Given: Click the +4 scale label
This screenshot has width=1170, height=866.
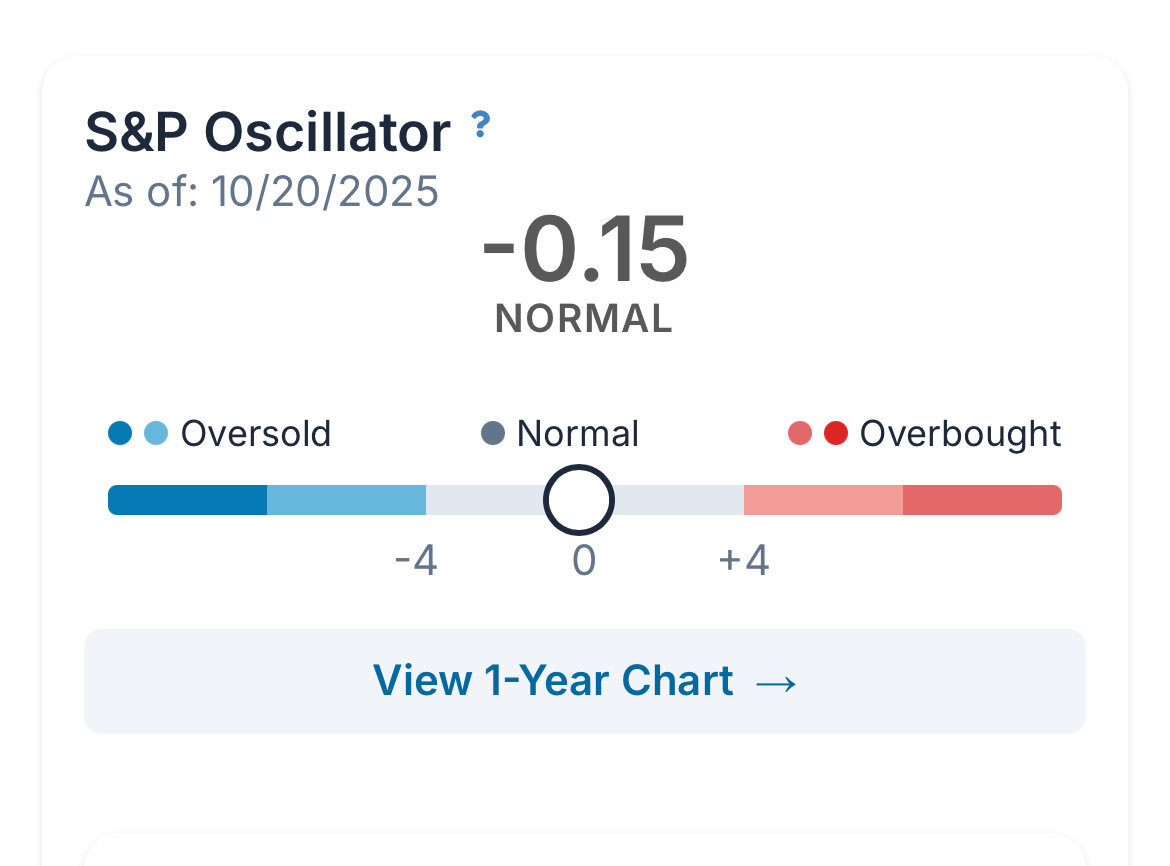Looking at the screenshot, I should click(x=744, y=561).
